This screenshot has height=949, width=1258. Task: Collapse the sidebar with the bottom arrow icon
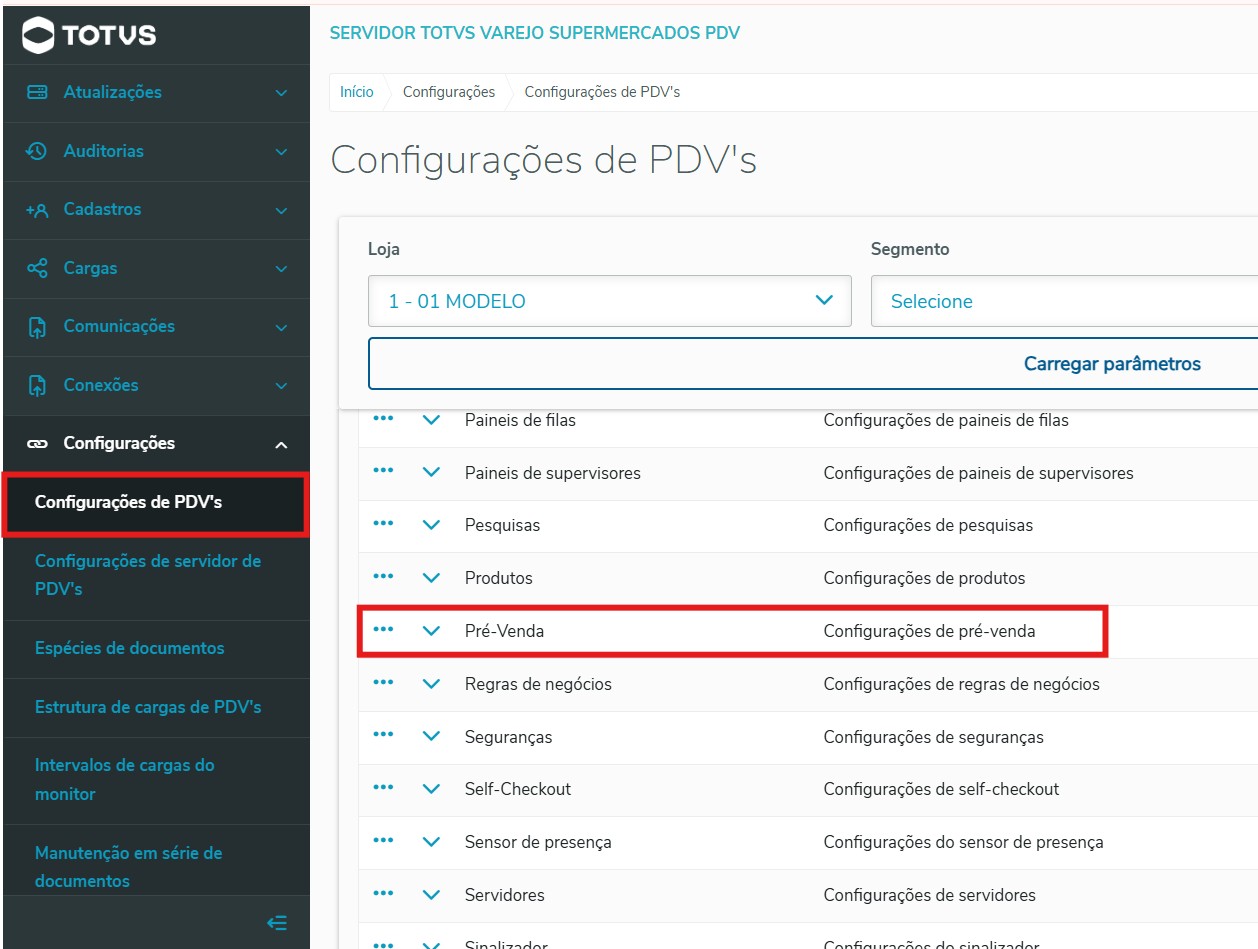278,923
